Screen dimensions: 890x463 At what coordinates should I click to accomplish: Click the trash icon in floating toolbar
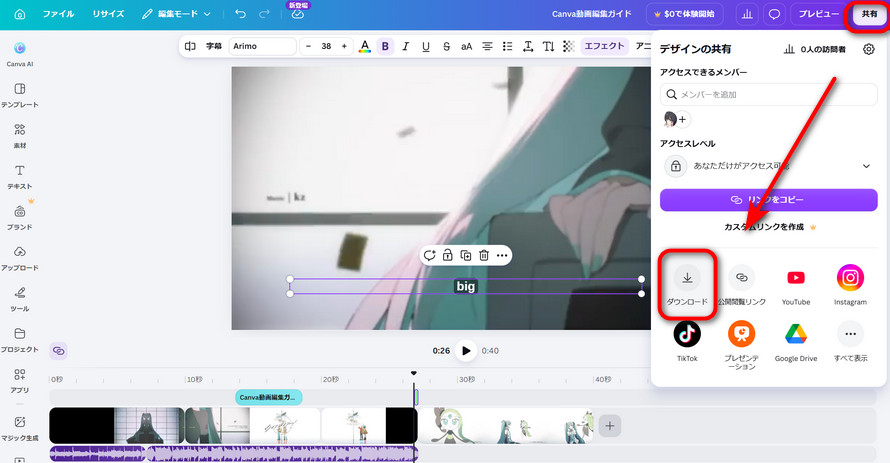(x=484, y=255)
